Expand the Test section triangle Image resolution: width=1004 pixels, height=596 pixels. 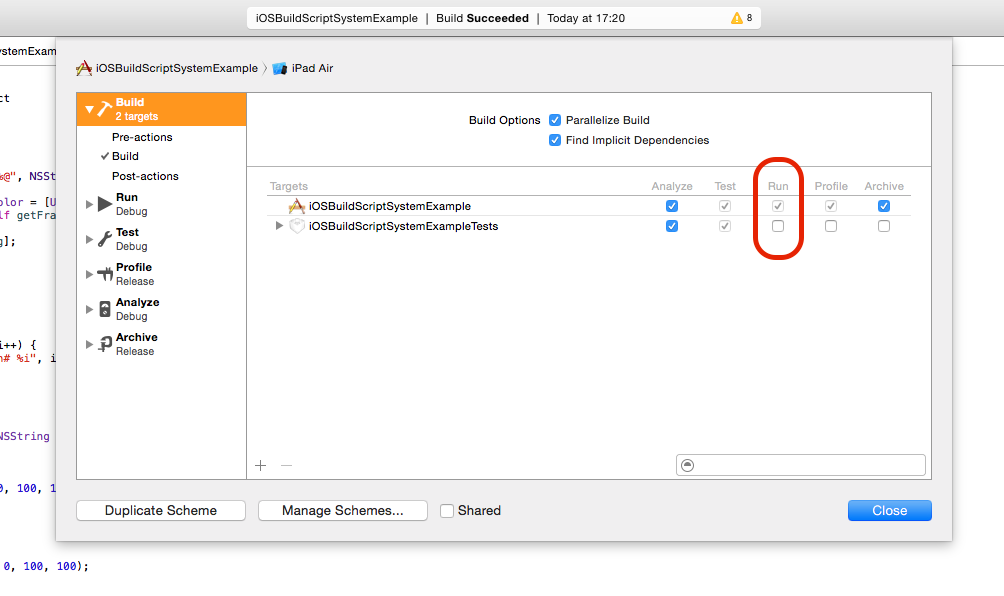(x=90, y=239)
